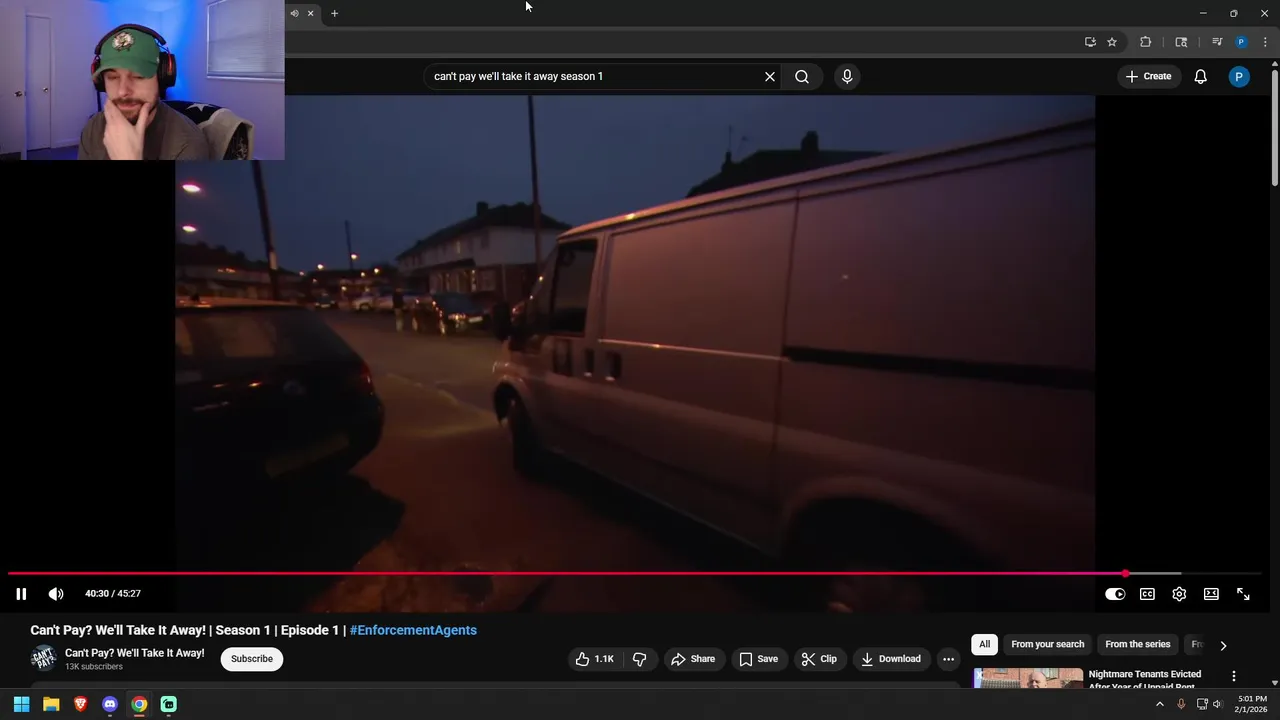Download the video
The image size is (1280, 720).
(x=890, y=659)
